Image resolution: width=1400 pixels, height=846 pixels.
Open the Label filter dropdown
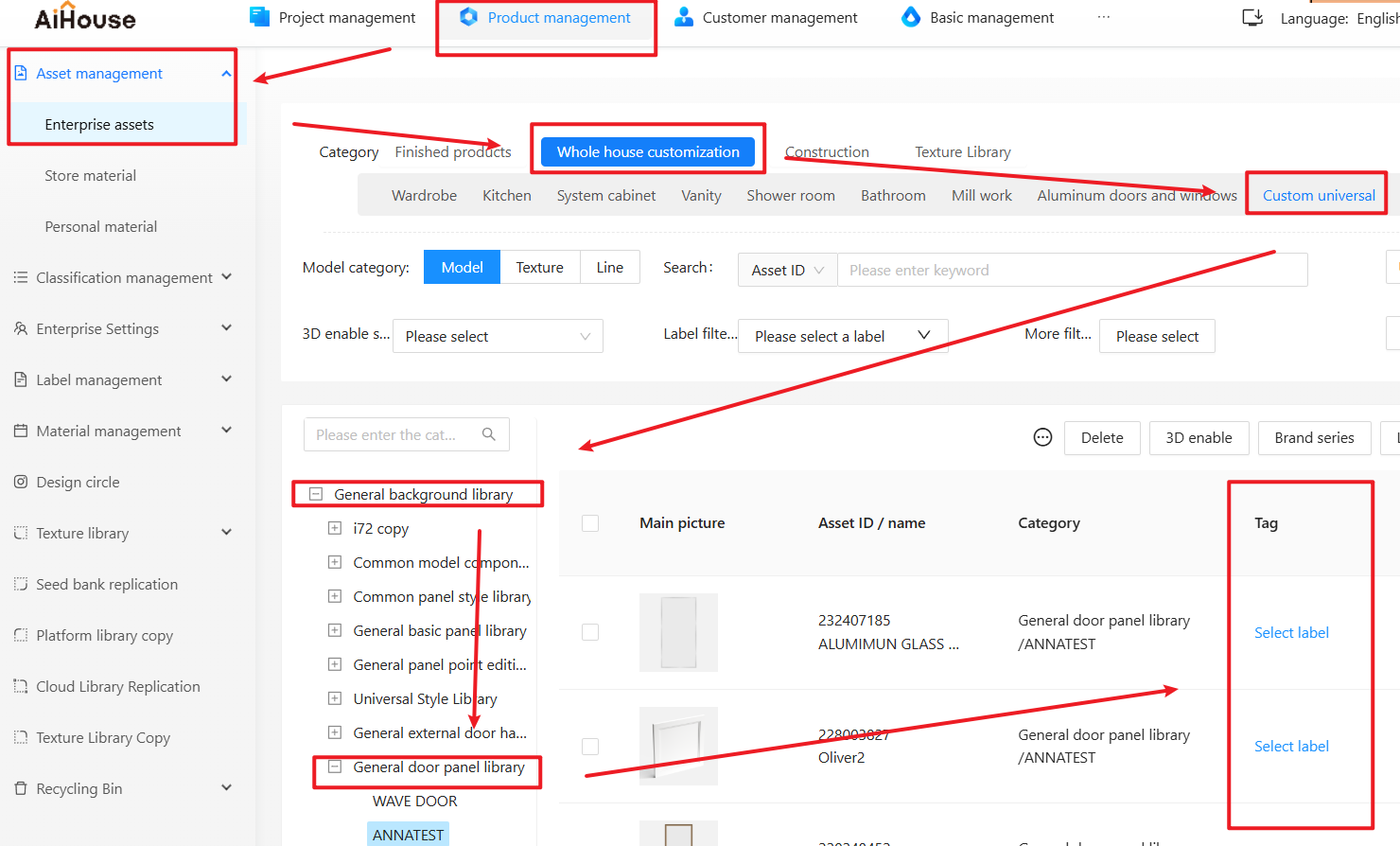842,336
